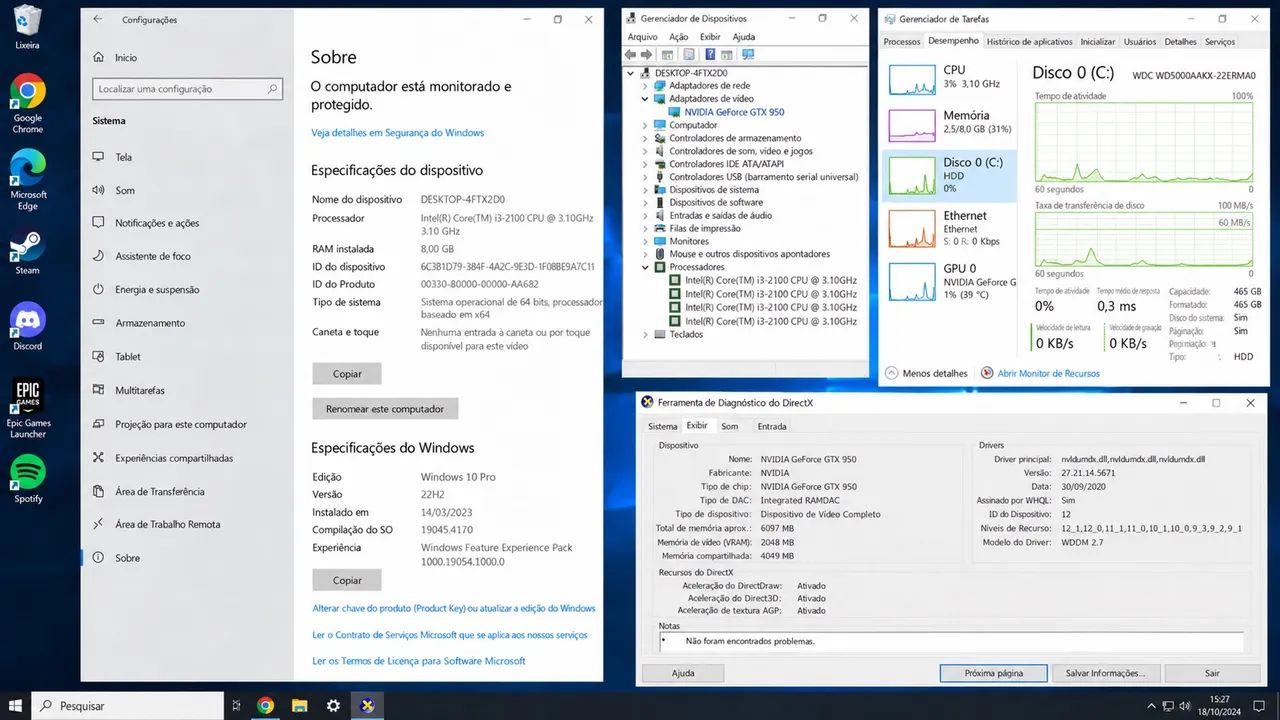Viewport: 1280px width, 720px height.
Task: Switch to the Som tab in DirectX tool
Action: pos(730,426)
